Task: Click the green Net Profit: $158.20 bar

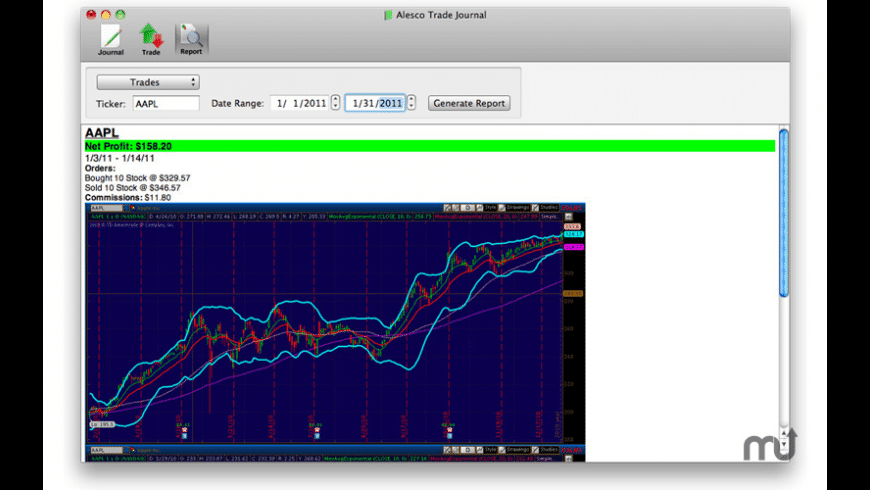Action: (430, 146)
